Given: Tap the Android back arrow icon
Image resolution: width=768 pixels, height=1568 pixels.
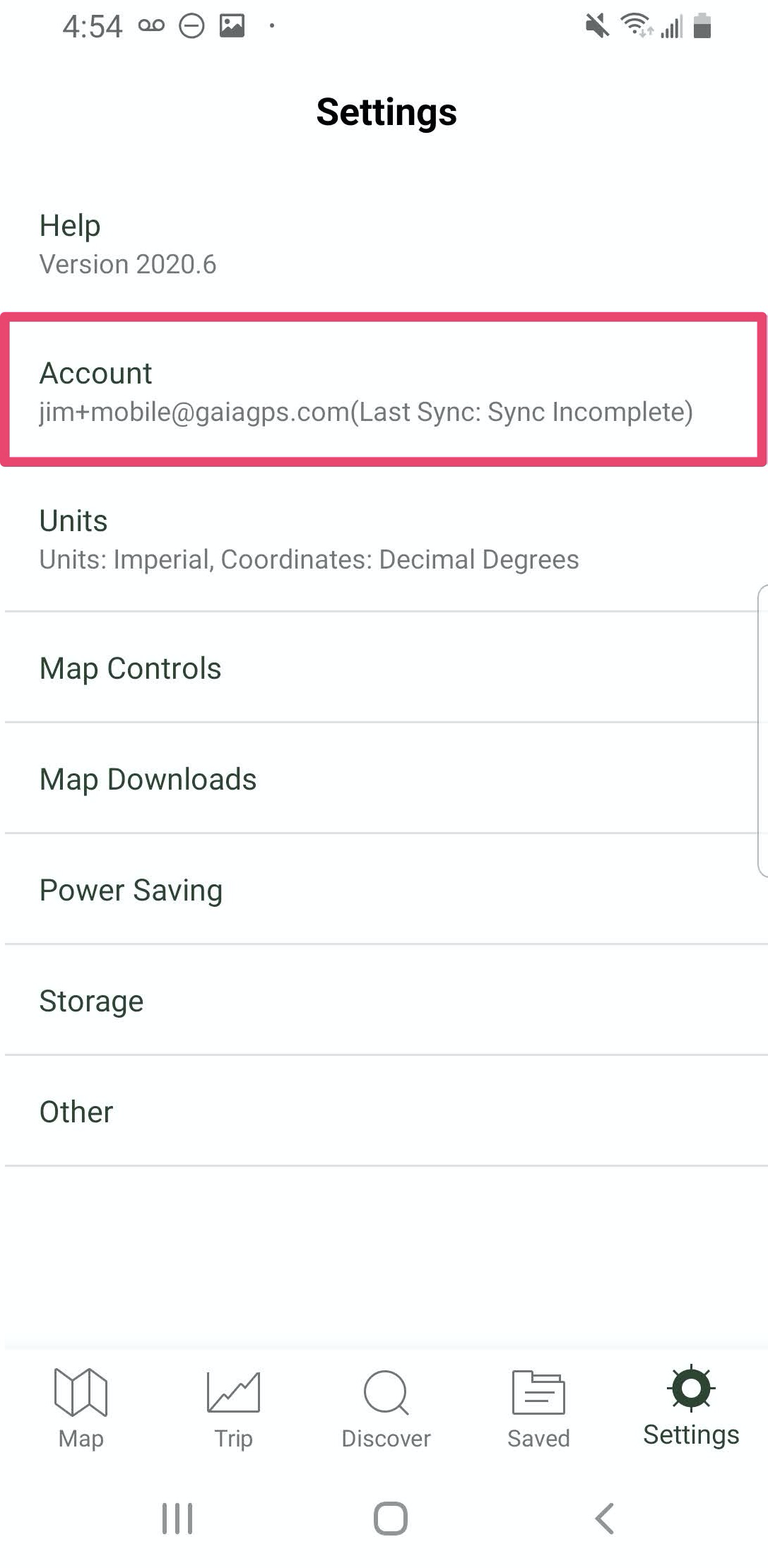Looking at the screenshot, I should tap(605, 1518).
